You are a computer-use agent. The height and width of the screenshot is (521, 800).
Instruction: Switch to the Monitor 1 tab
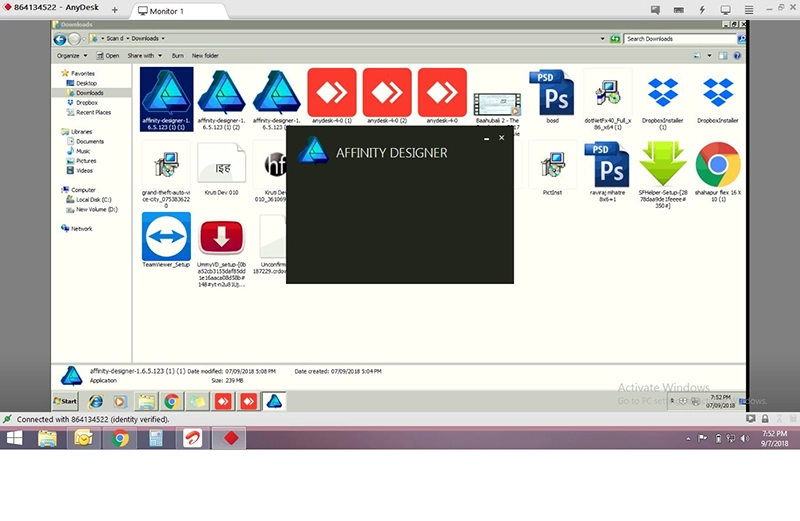click(x=177, y=11)
